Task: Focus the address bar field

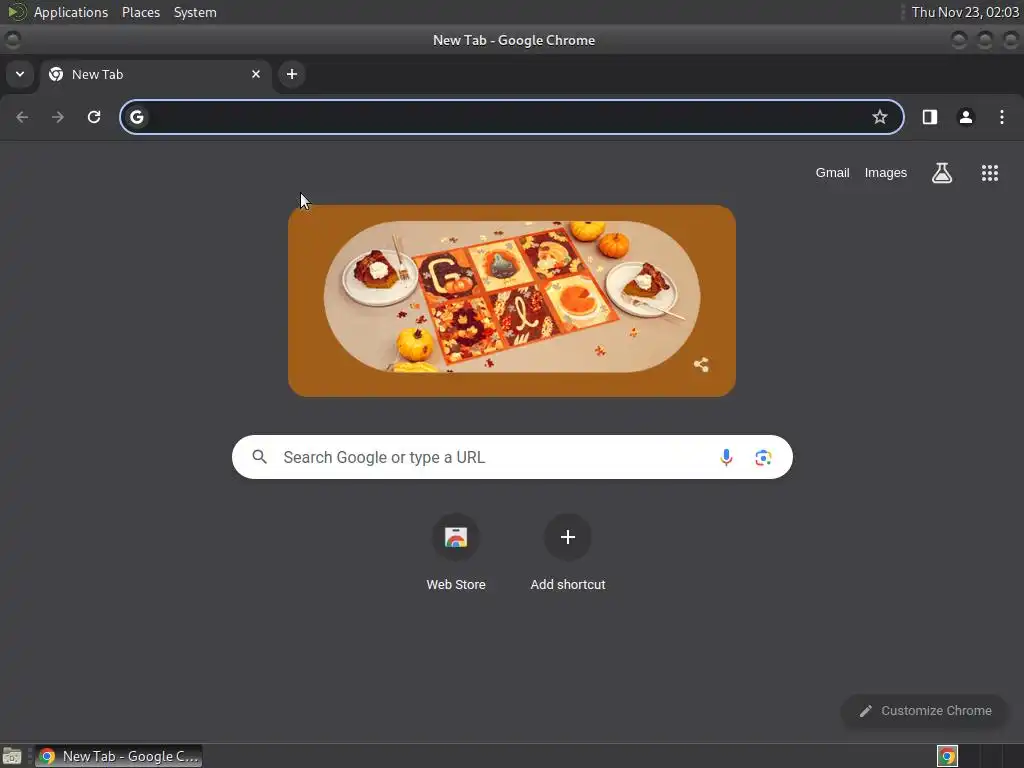Action: click(x=511, y=117)
